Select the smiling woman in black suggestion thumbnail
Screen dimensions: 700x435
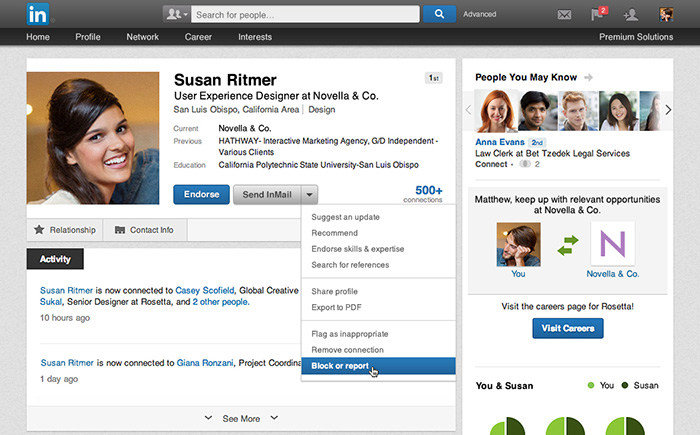618,111
